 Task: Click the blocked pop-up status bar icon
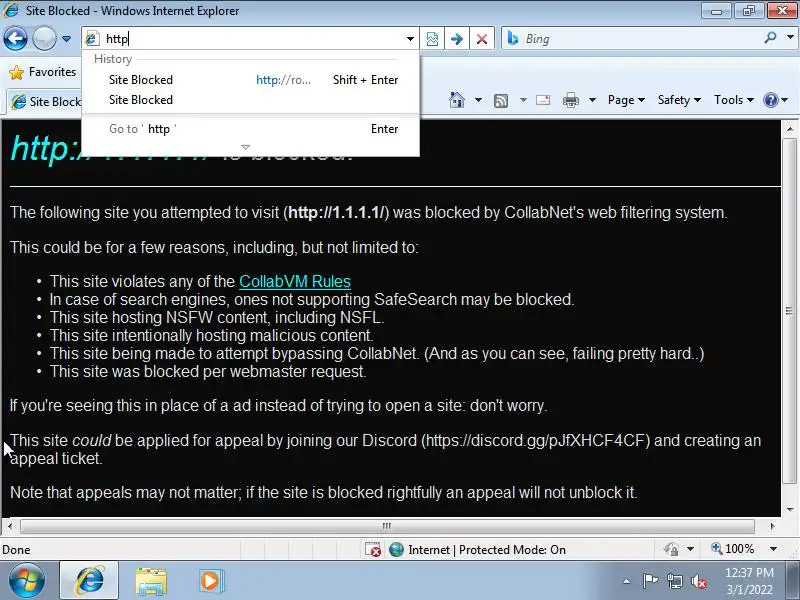click(x=372, y=549)
